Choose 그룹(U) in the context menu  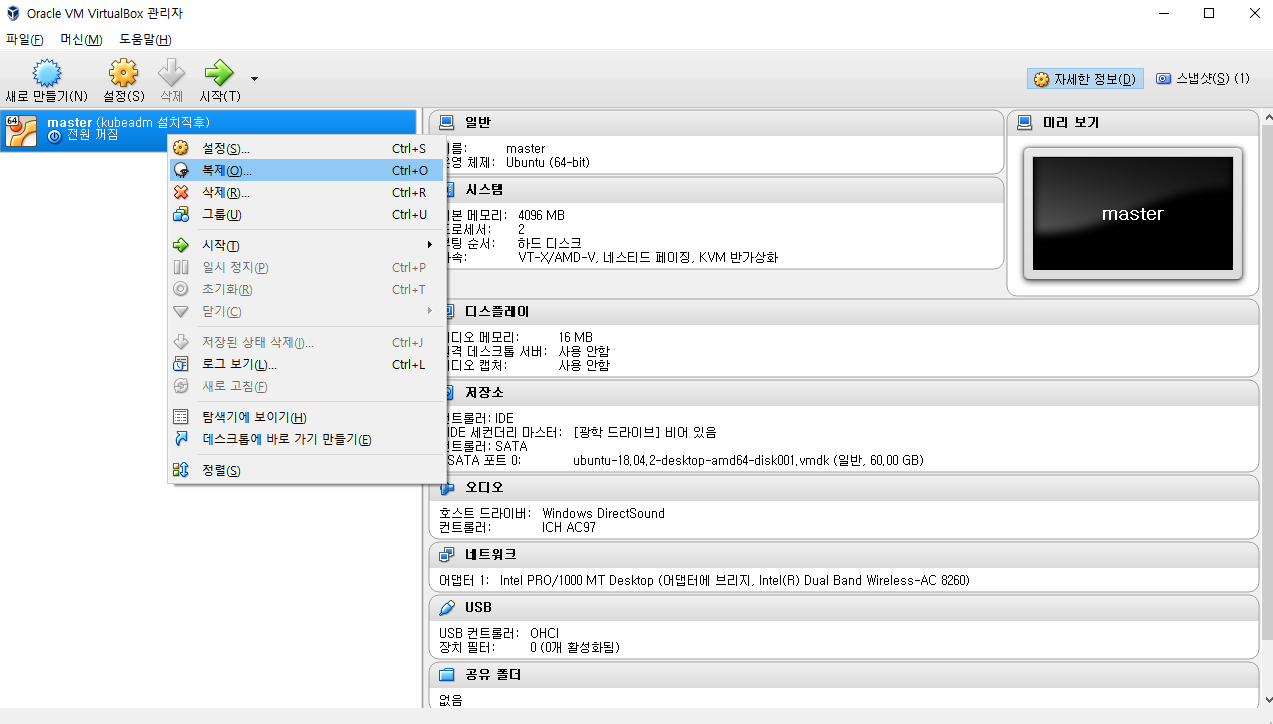(306, 214)
